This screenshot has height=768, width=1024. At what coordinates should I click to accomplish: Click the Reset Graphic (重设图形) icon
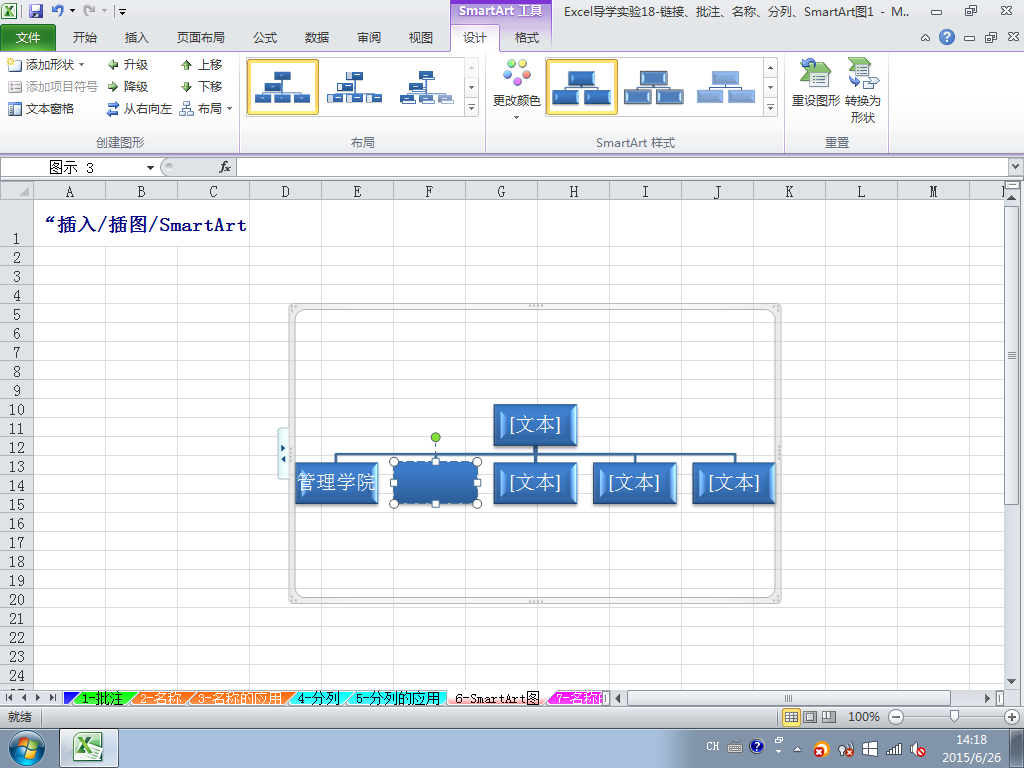815,73
